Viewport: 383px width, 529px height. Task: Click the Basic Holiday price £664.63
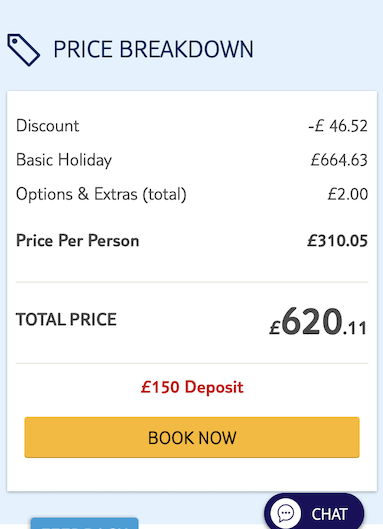point(339,160)
